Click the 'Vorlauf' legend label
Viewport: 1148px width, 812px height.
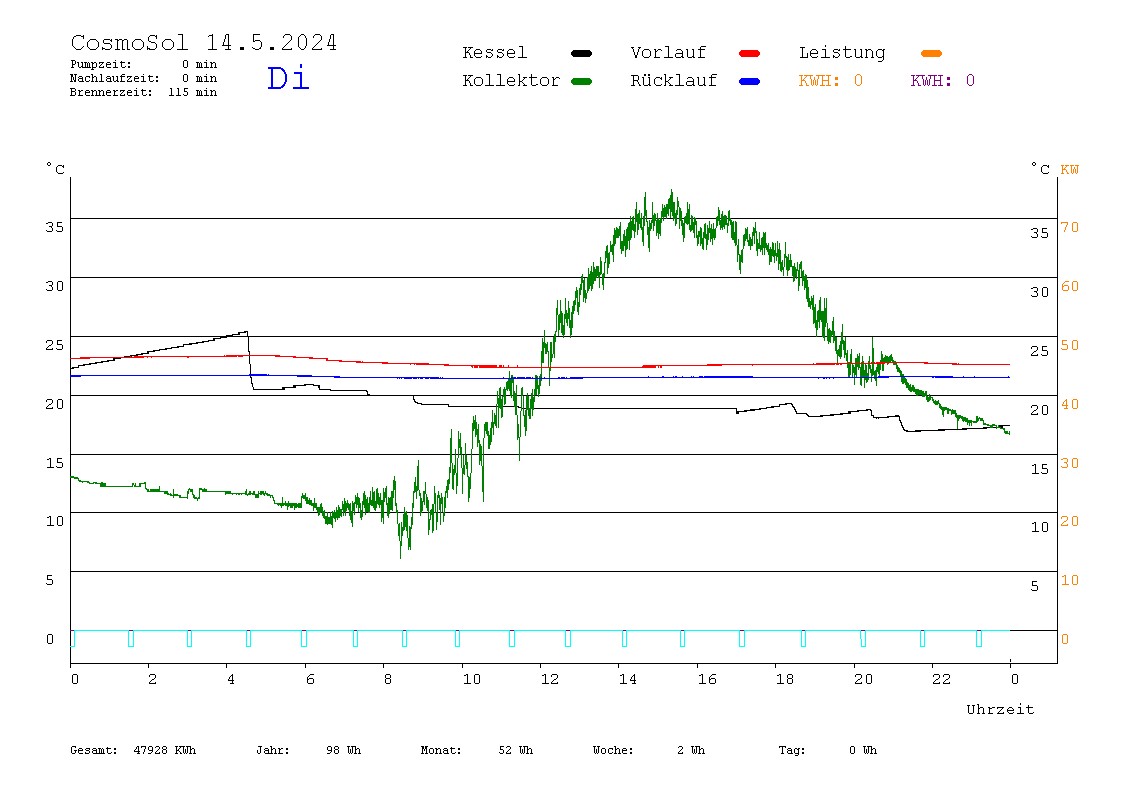668,53
